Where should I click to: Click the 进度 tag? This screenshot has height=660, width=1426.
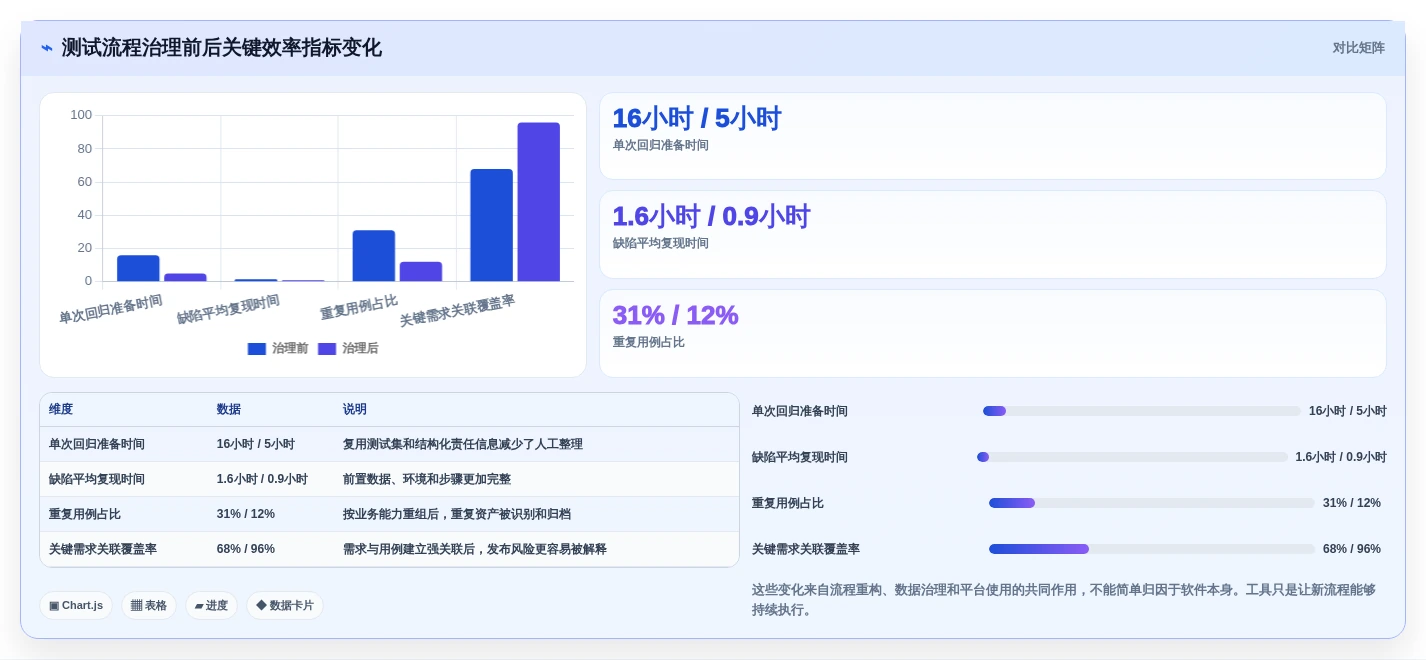click(x=211, y=605)
